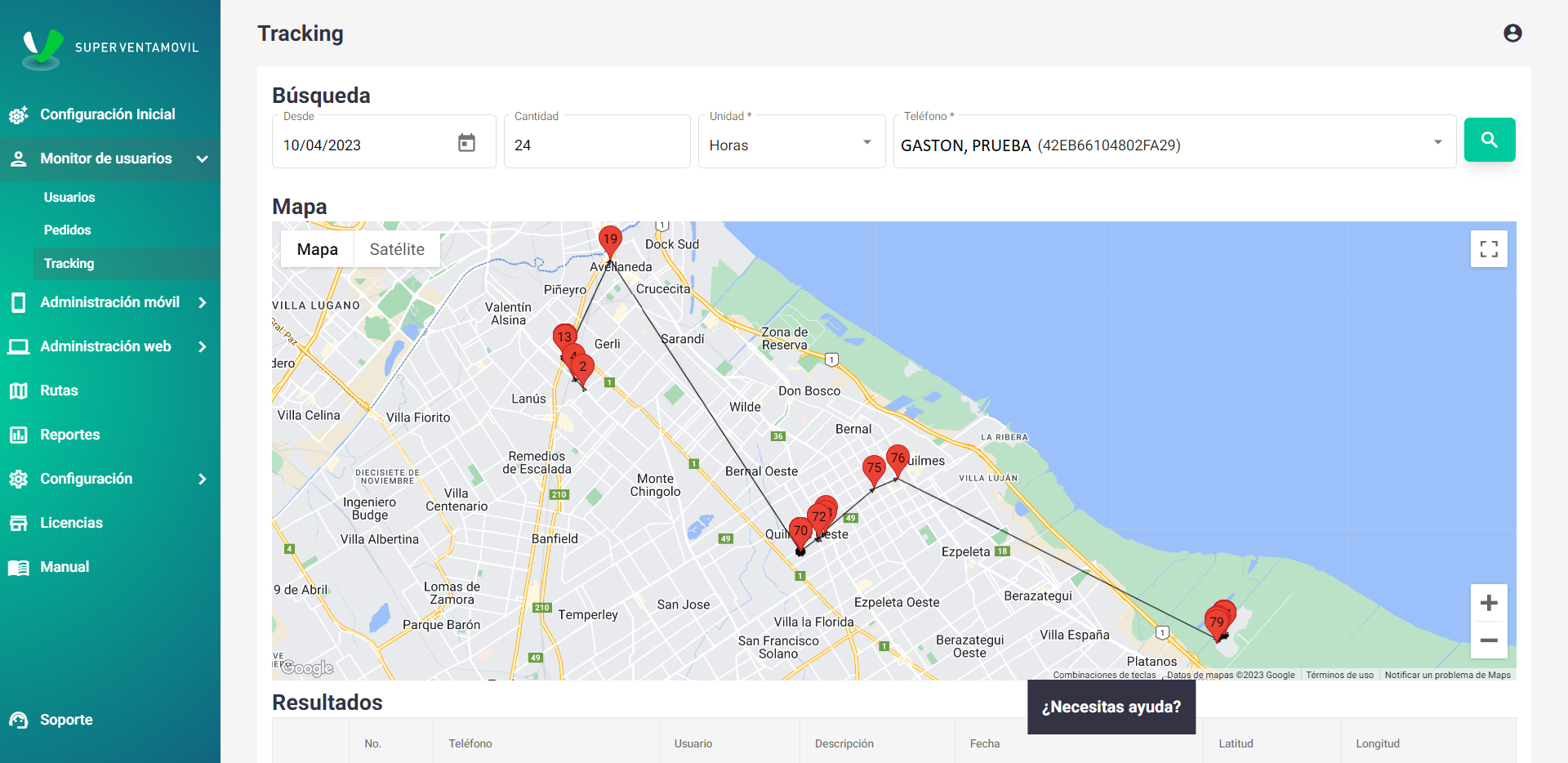Click the green search magnifier button

coord(1490,140)
